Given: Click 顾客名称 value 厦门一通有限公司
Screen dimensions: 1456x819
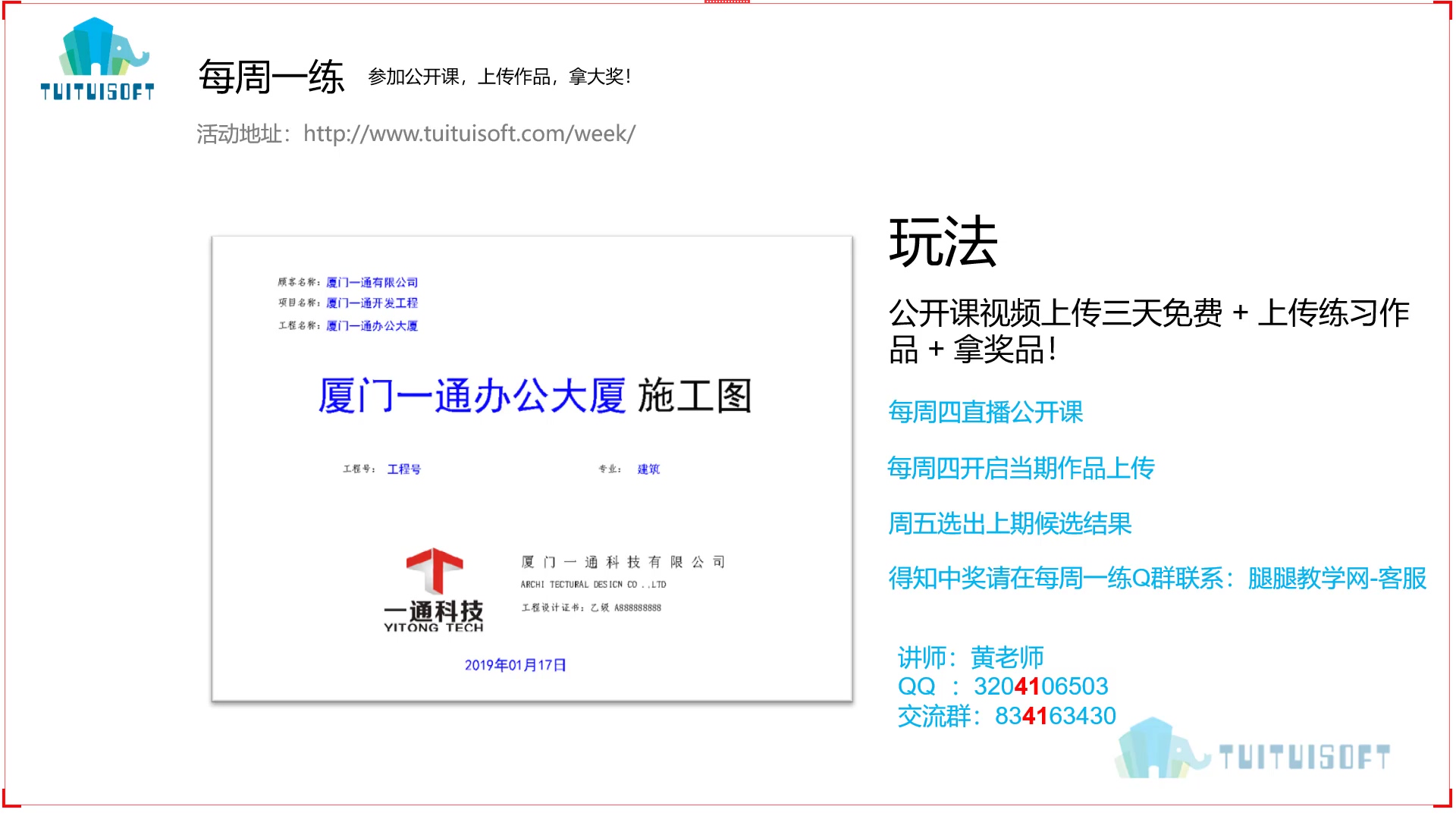Looking at the screenshot, I should pos(372,282).
